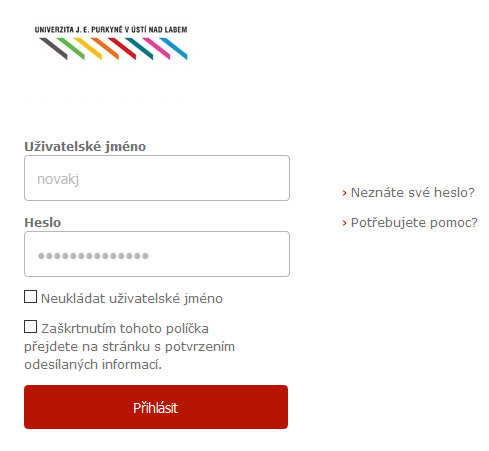Screen dimensions: 489x451
Task: Focus the Uživatelské jméno input field
Action: click(157, 178)
